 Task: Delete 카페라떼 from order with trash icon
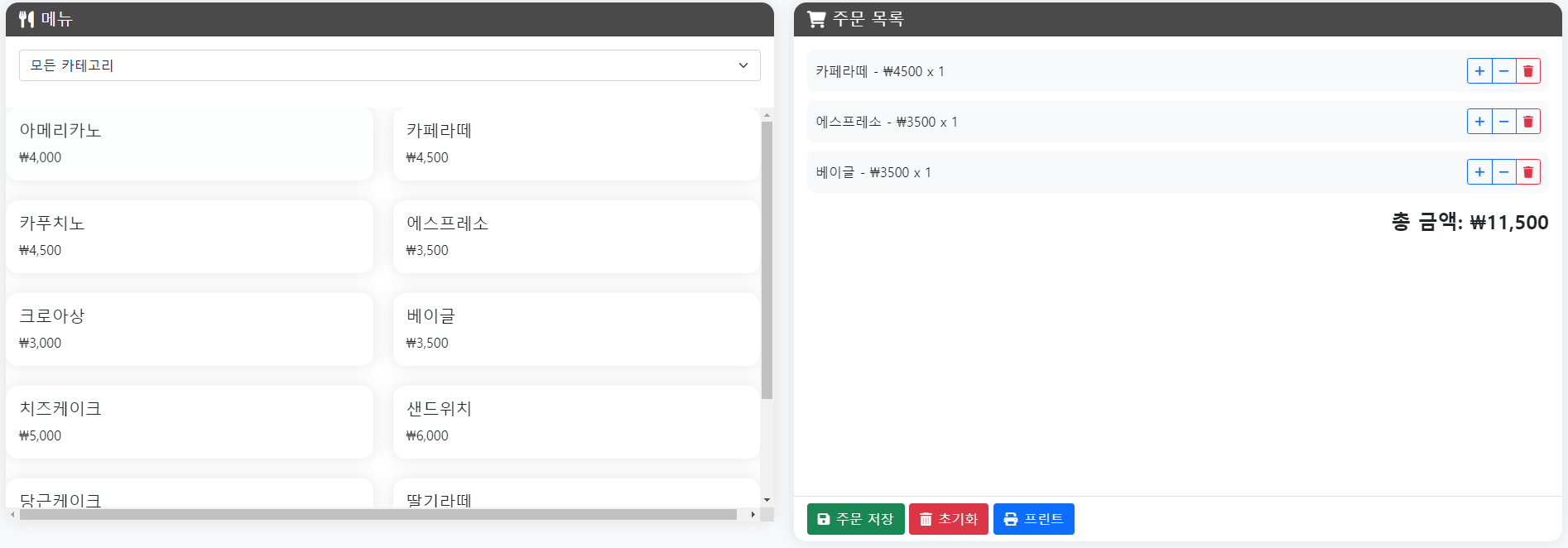coord(1528,71)
